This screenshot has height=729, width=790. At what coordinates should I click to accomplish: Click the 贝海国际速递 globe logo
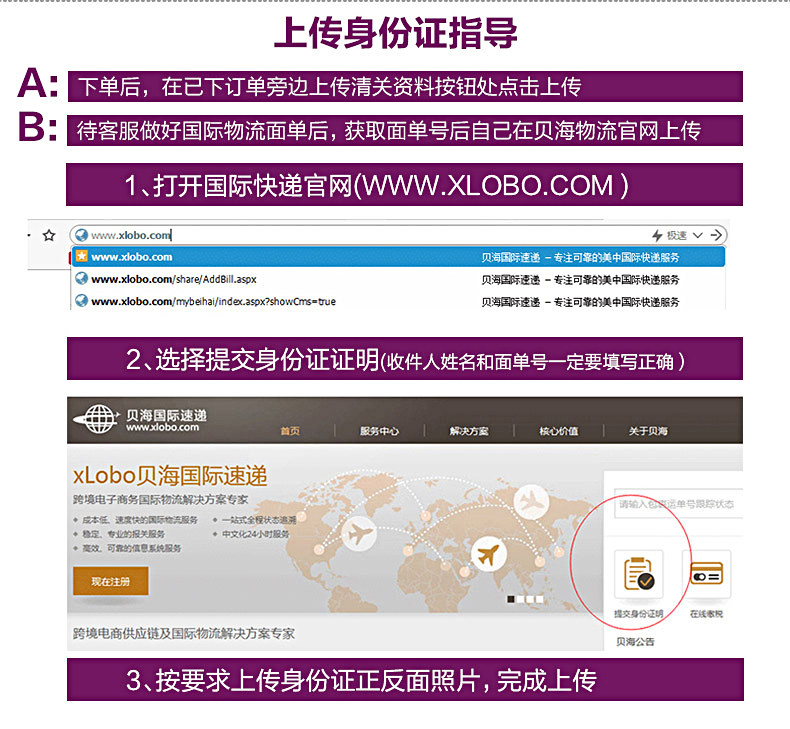click(96, 419)
